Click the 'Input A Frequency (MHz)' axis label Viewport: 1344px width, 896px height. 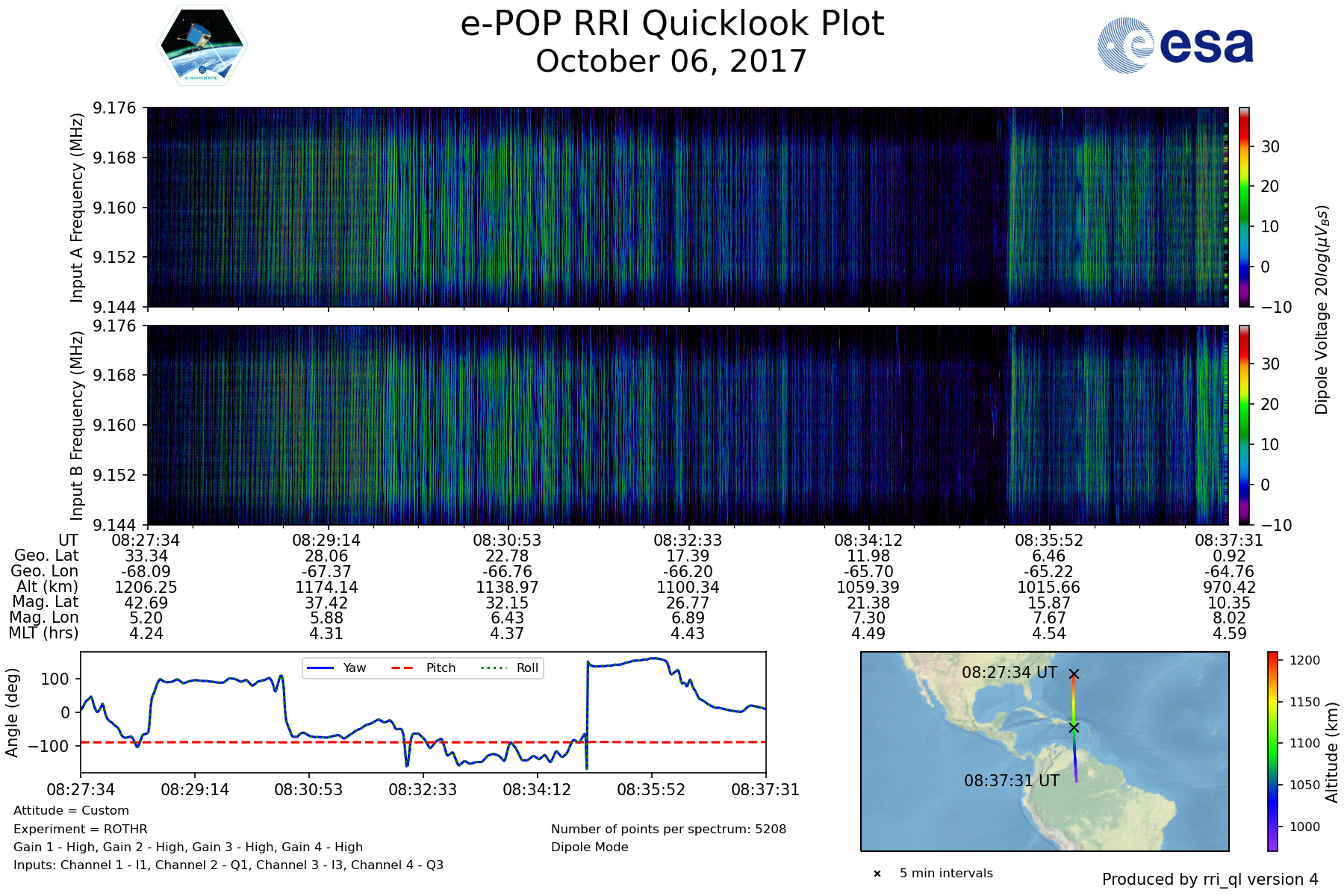pos(77,208)
